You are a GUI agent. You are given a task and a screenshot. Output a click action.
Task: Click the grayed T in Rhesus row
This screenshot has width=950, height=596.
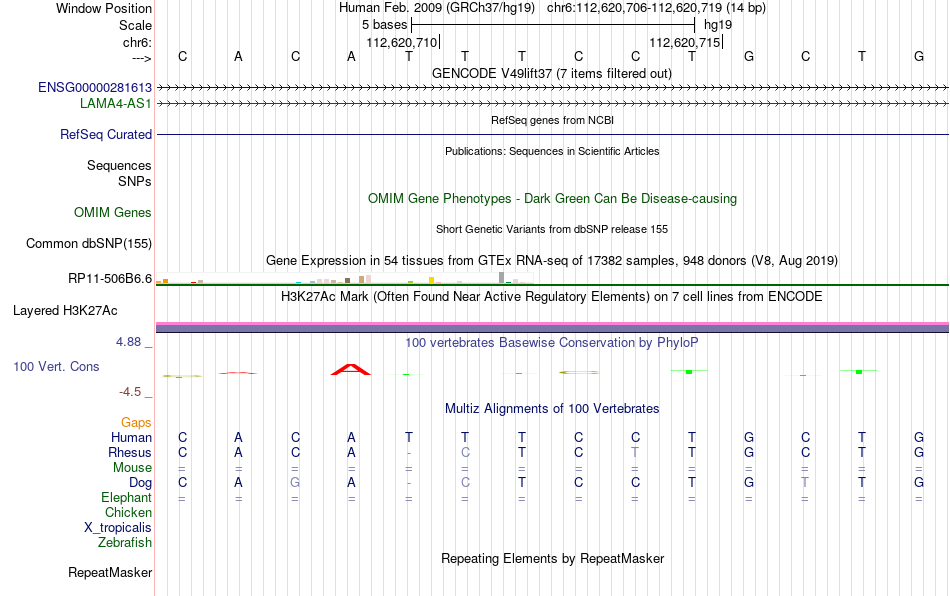(635, 452)
